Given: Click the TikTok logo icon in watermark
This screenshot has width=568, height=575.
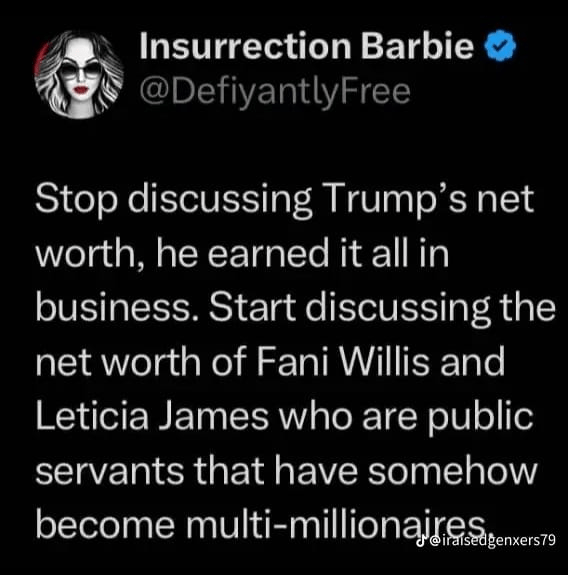Looking at the screenshot, I should (421, 541).
